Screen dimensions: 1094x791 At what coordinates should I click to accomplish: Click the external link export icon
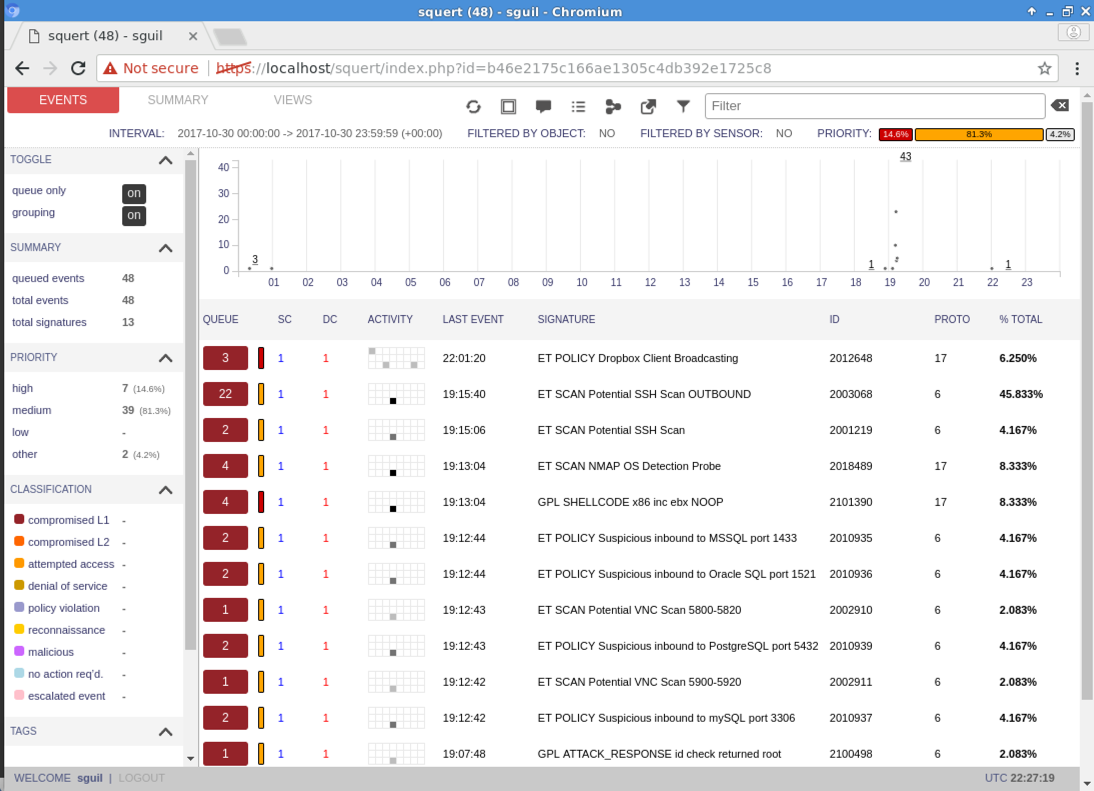coord(648,106)
